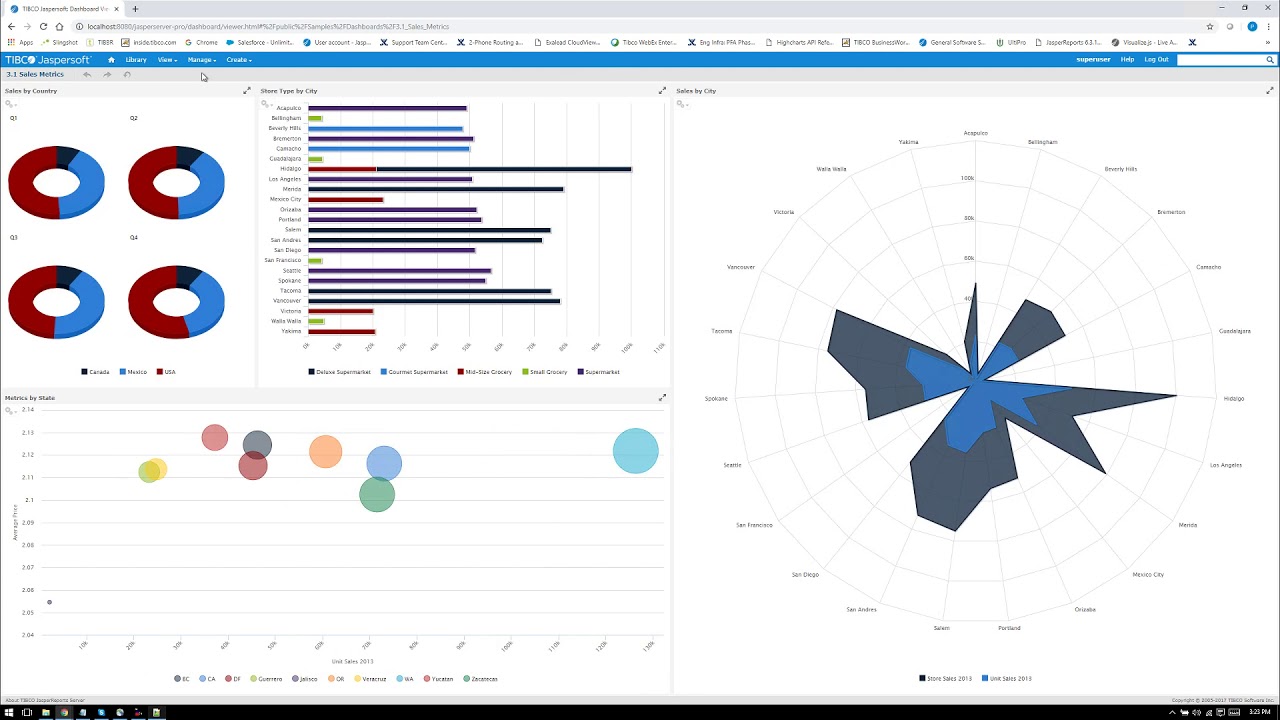Click the Help link in the header
Screen dimensions: 1280x720
tap(1127, 60)
